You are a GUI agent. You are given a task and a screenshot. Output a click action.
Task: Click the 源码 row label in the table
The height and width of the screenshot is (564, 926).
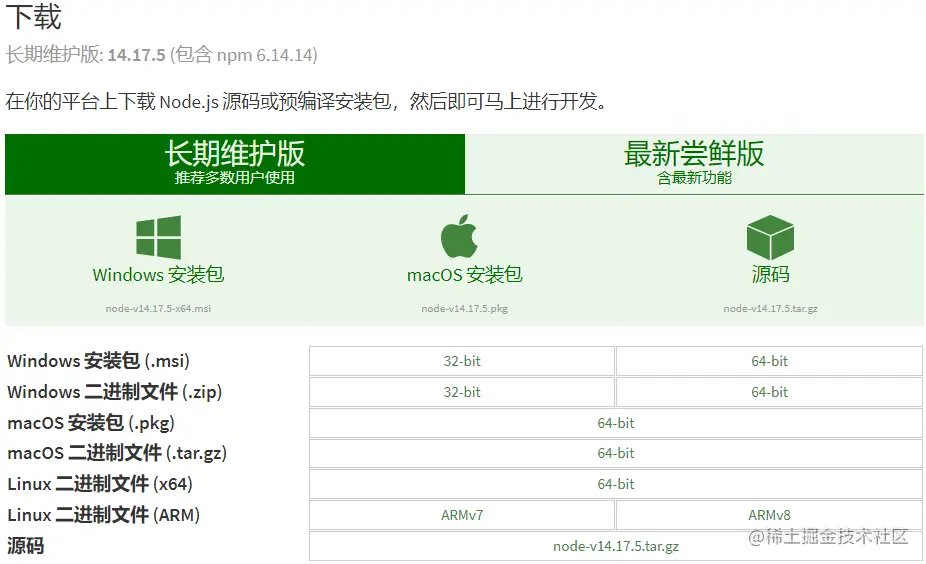click(x=25, y=546)
